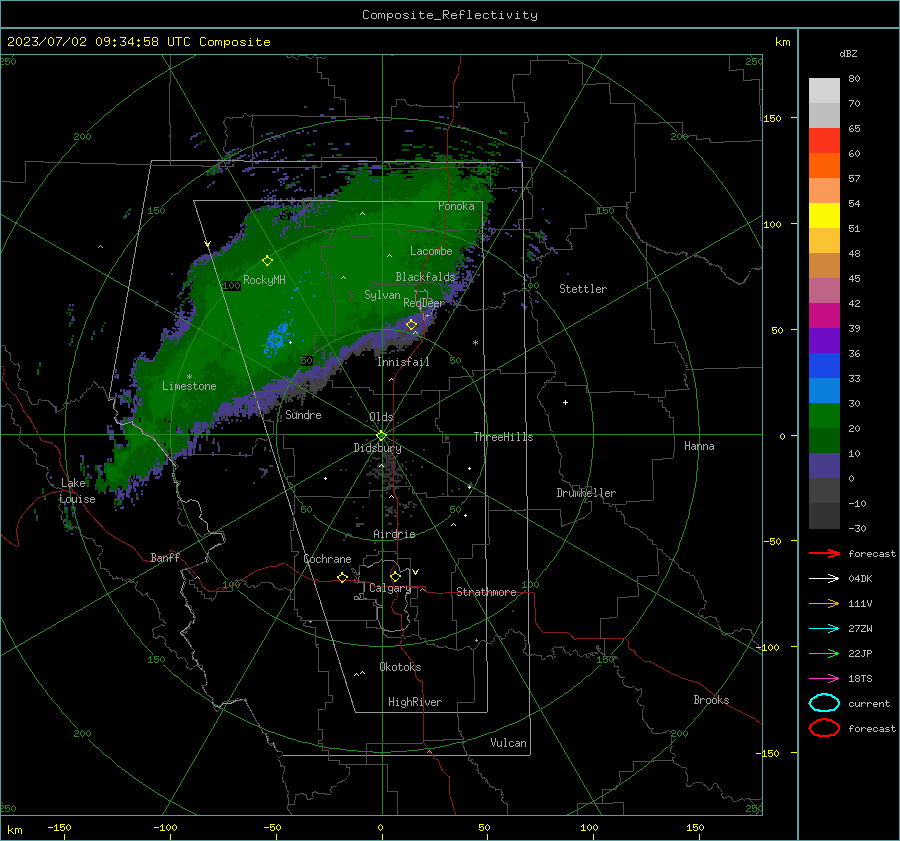This screenshot has height=841, width=900.
Task: Click the Innisfail city label
Action: pyautogui.click(x=403, y=362)
